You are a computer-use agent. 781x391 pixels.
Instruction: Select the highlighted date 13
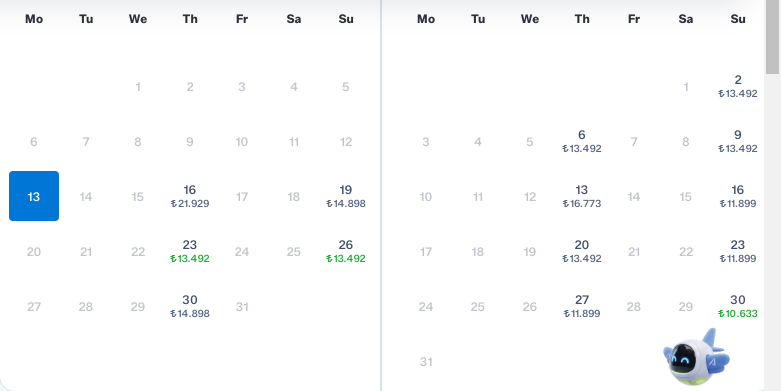click(34, 196)
